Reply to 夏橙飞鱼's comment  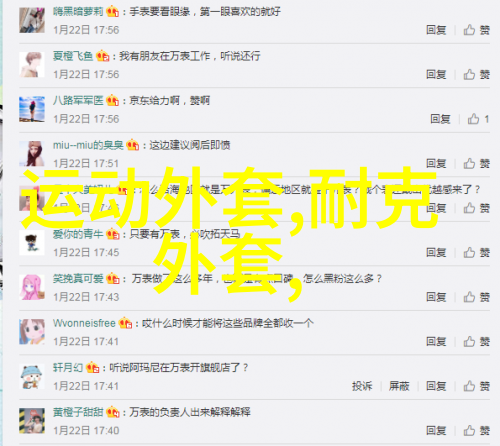pos(436,74)
